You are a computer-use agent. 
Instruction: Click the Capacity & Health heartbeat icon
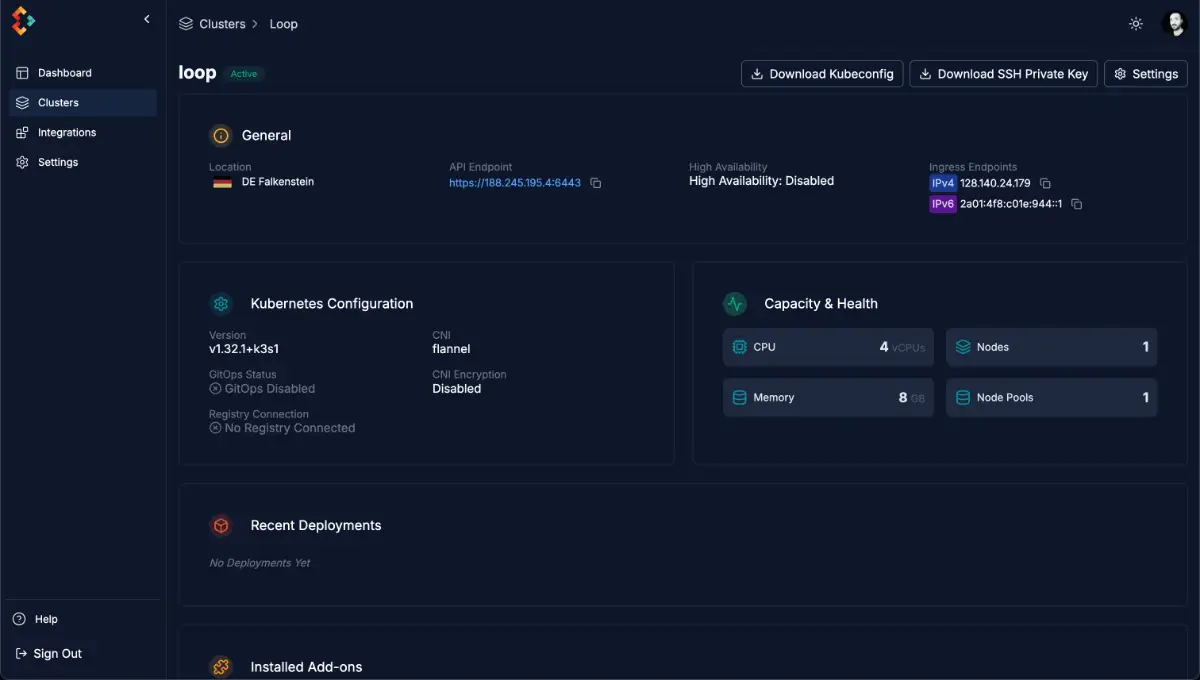(735, 304)
